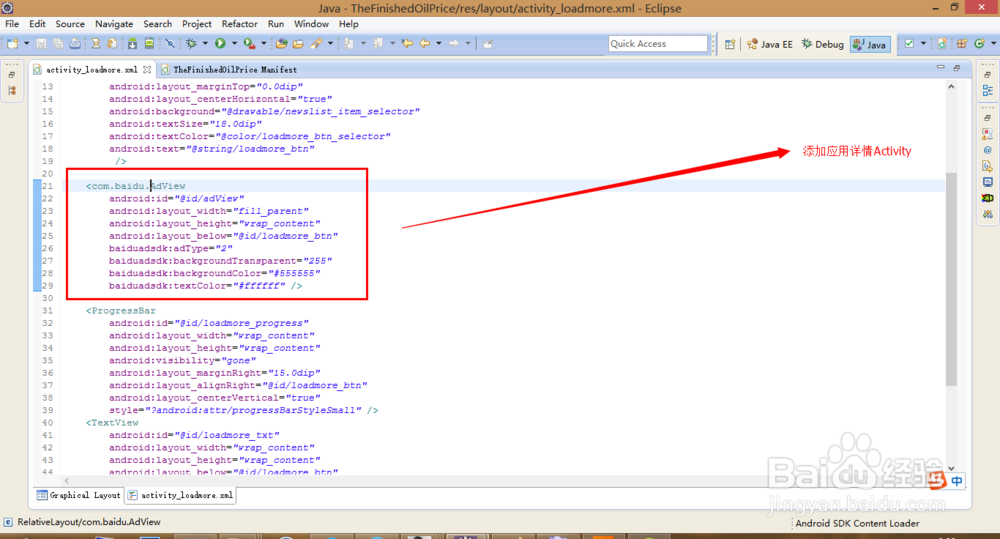Toggle the Skip All Breakpoints icon

170,43
